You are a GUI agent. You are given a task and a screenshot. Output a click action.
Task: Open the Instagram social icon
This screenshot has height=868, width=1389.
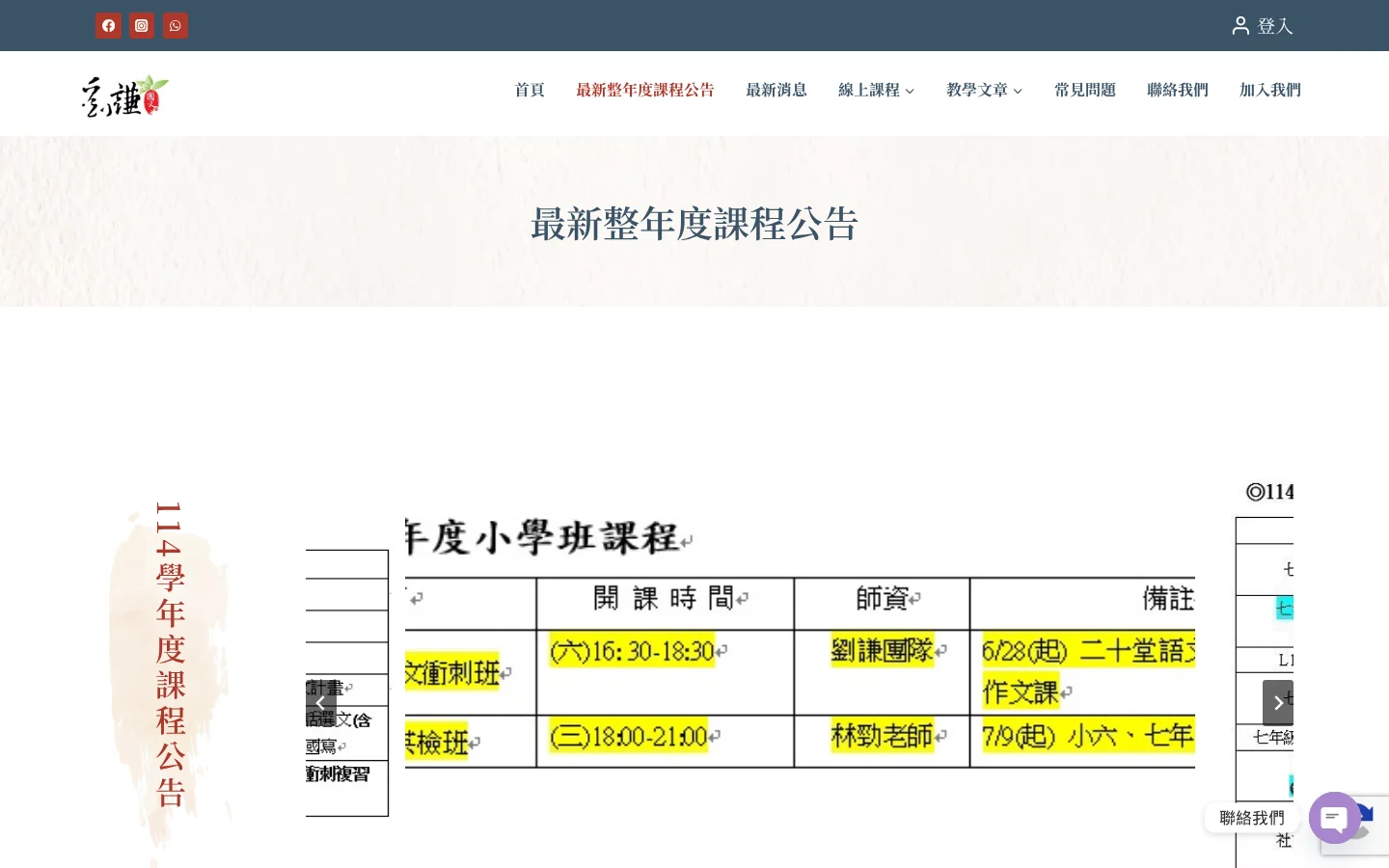click(x=142, y=25)
